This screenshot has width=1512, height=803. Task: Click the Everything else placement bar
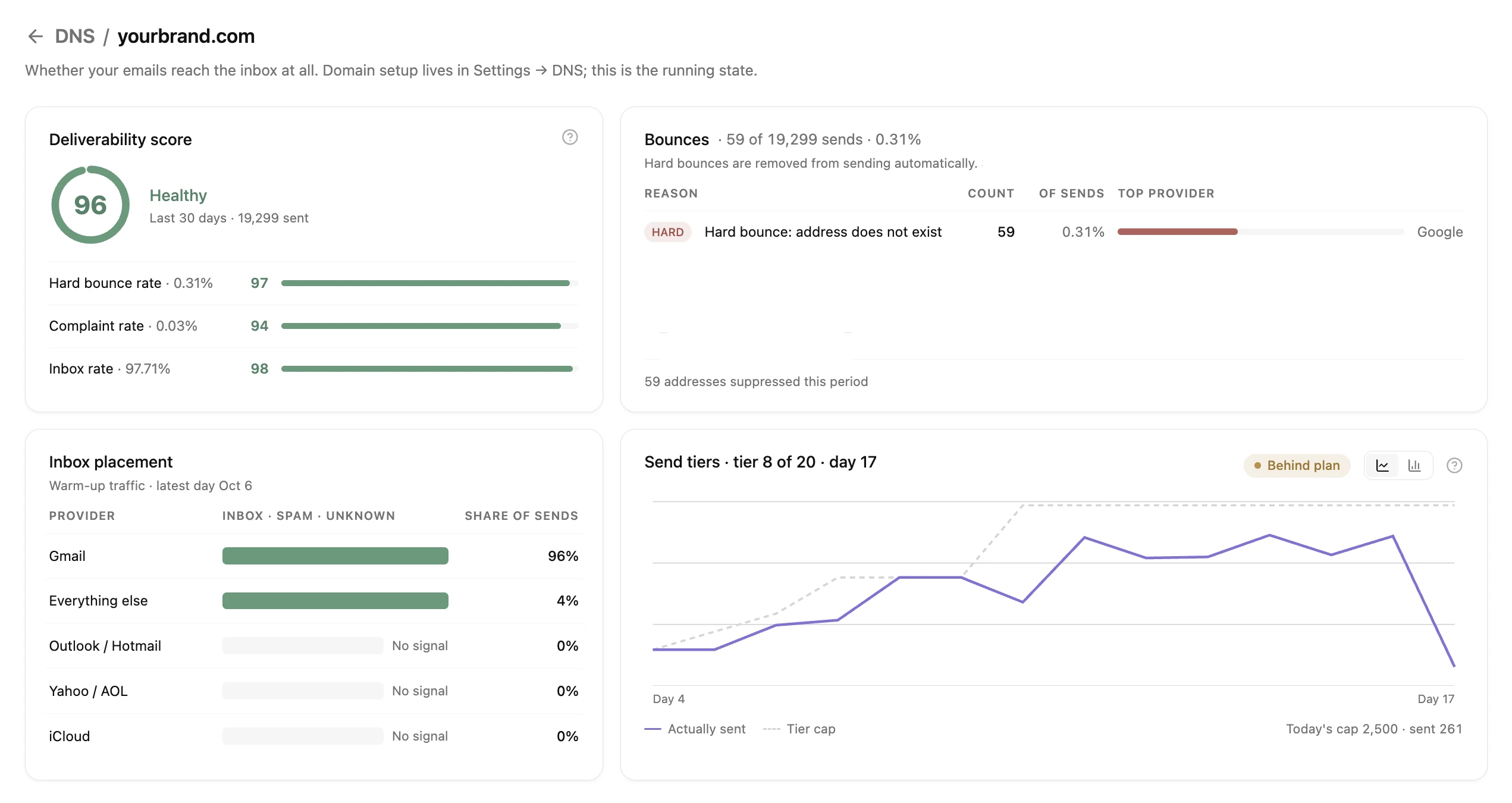tap(335, 601)
